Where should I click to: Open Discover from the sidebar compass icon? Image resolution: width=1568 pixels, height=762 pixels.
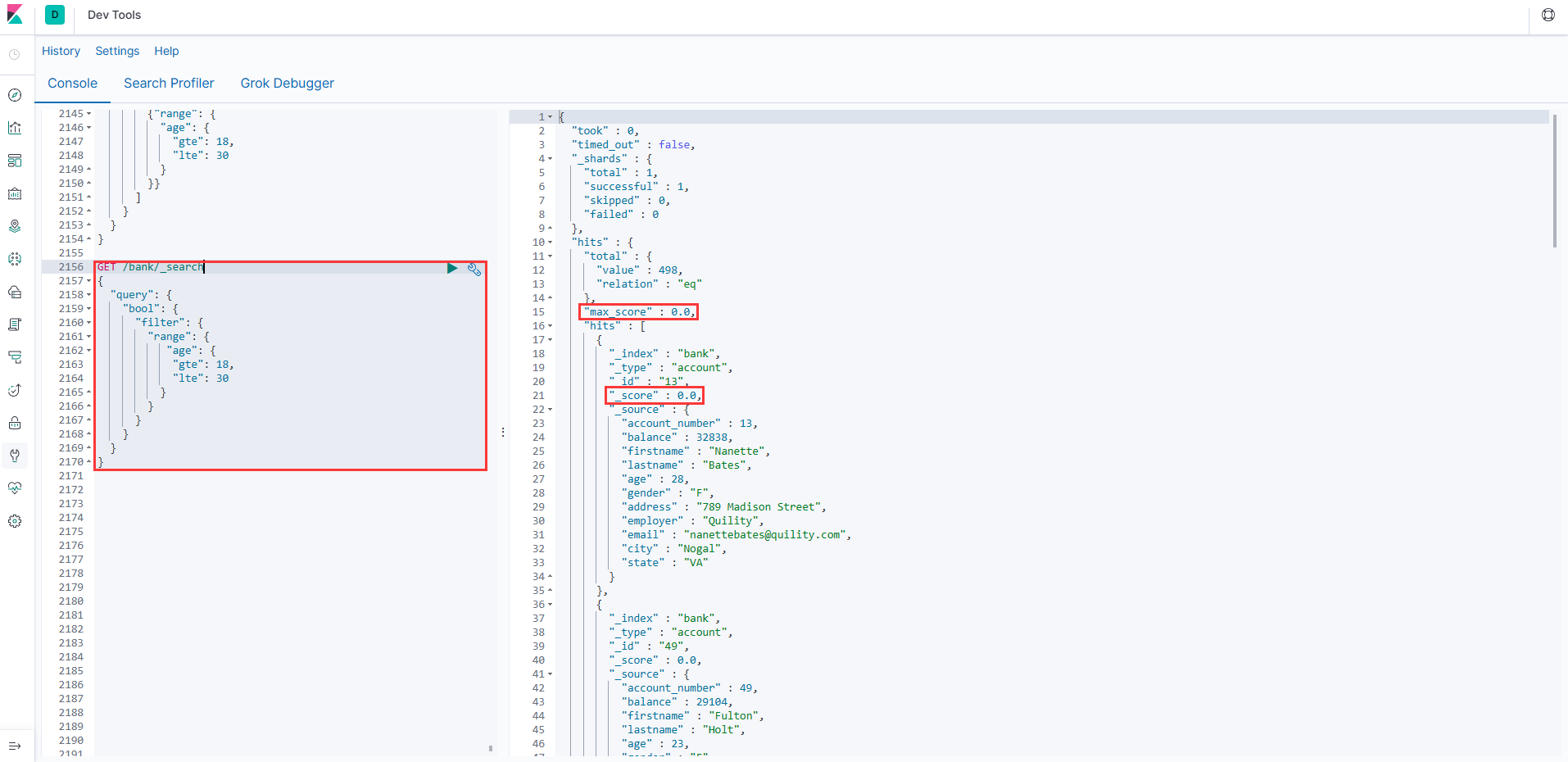point(15,95)
